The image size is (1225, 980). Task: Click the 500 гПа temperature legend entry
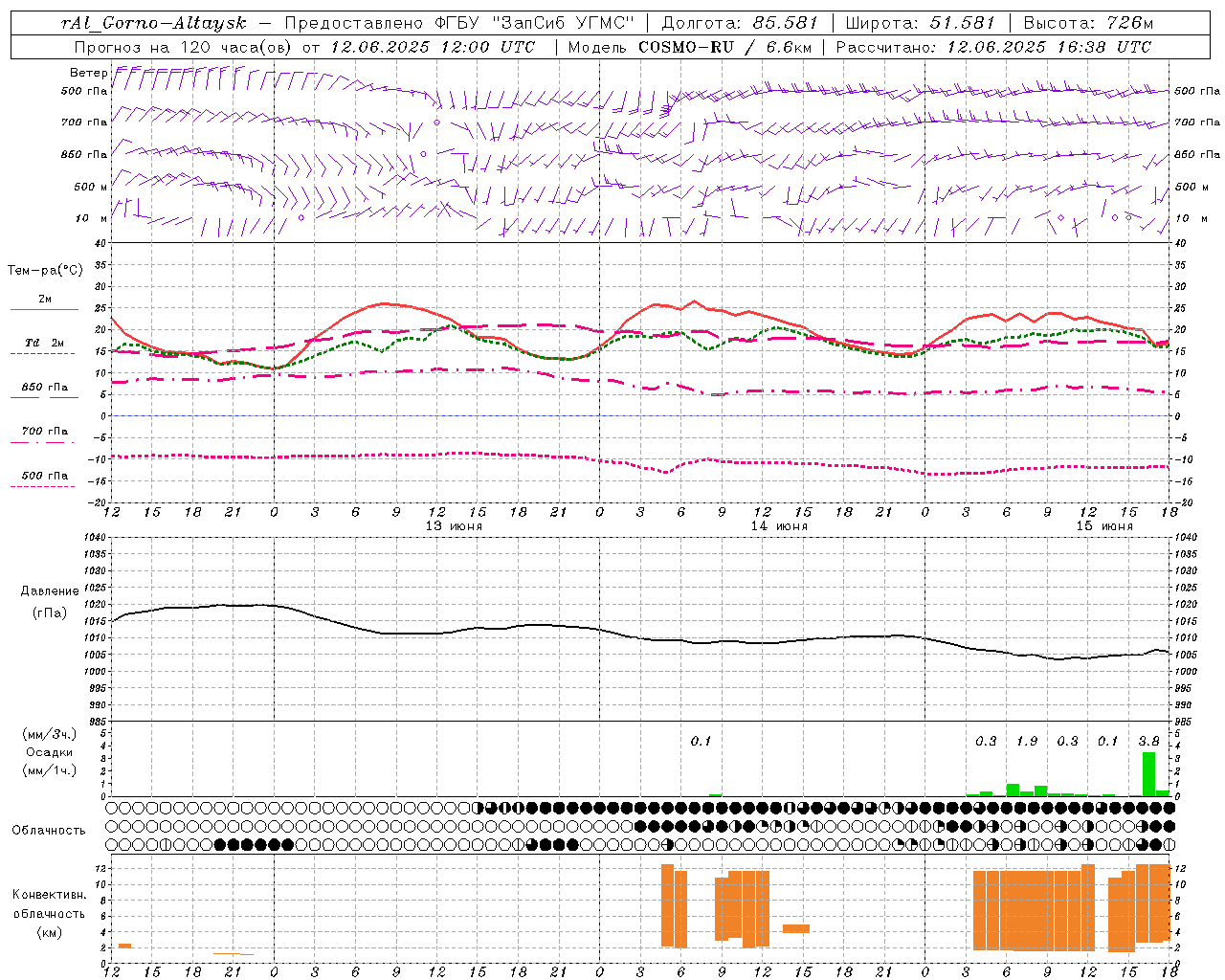click(x=45, y=476)
